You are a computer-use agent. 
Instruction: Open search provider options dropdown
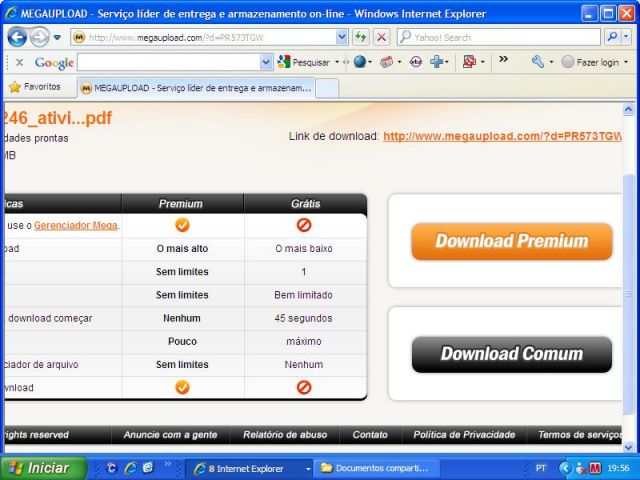(626, 38)
